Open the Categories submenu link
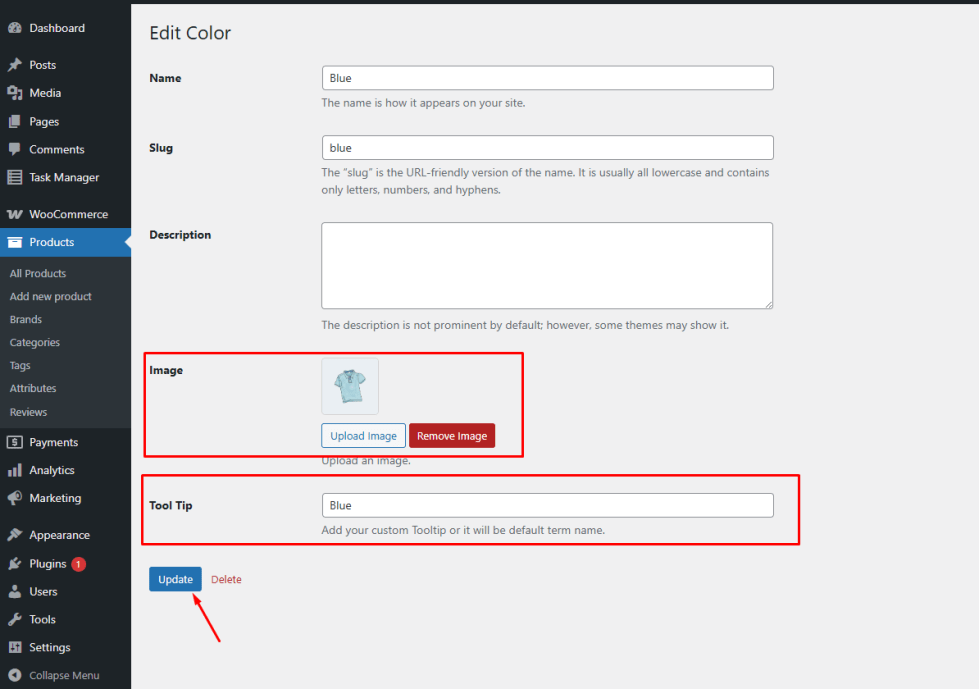The width and height of the screenshot is (979, 689). pyautogui.click(x=35, y=343)
